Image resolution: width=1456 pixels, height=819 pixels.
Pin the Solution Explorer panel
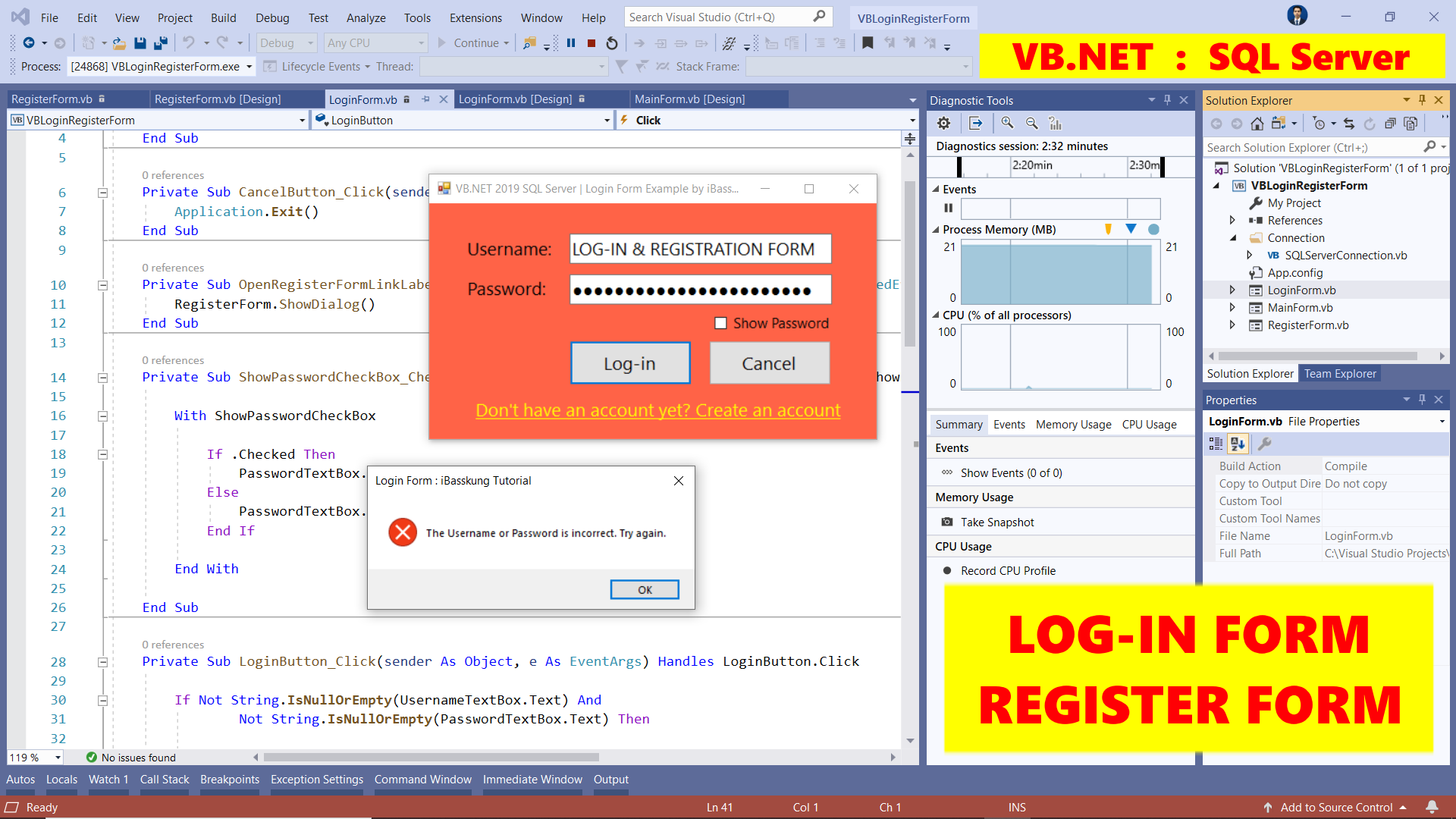coord(1423,100)
